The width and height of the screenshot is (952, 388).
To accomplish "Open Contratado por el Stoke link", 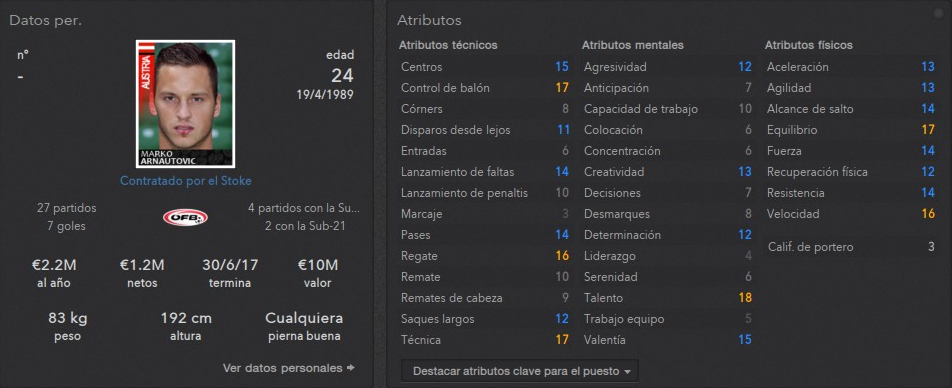I will click(x=185, y=181).
